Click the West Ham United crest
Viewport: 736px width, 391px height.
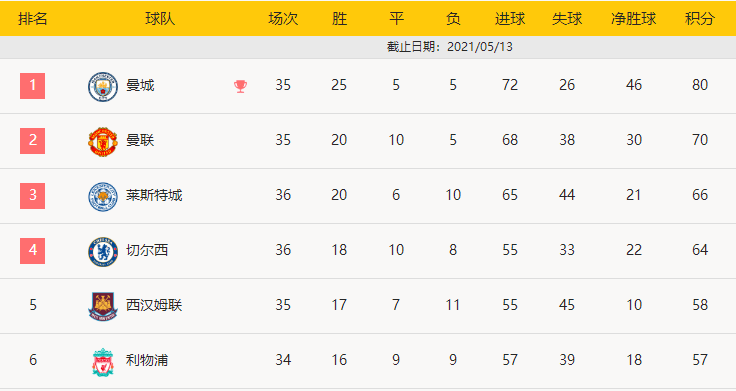tap(103, 307)
